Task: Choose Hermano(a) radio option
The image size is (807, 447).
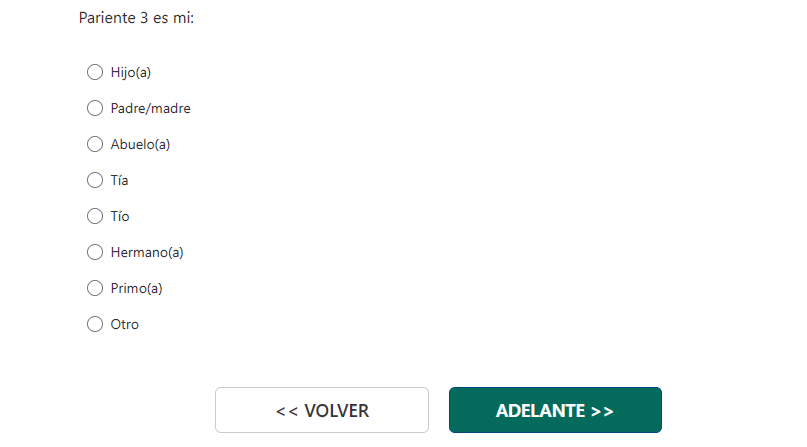Action: (95, 252)
